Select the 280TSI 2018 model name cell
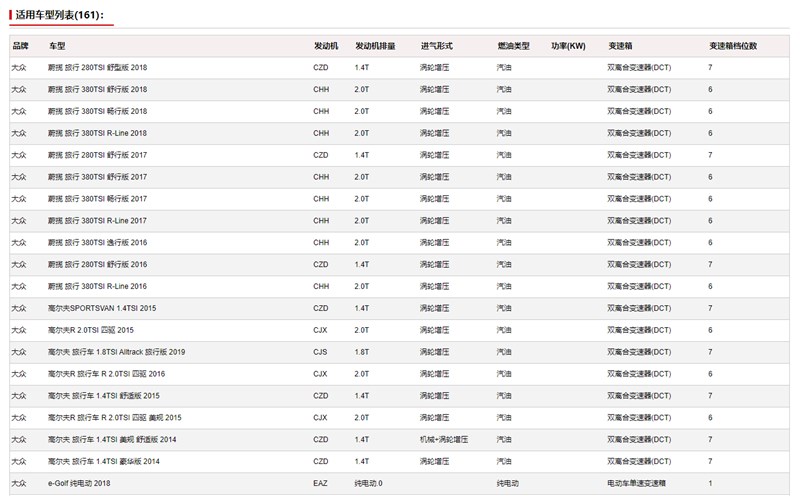Screen dimensions: 800x496 point(97,67)
